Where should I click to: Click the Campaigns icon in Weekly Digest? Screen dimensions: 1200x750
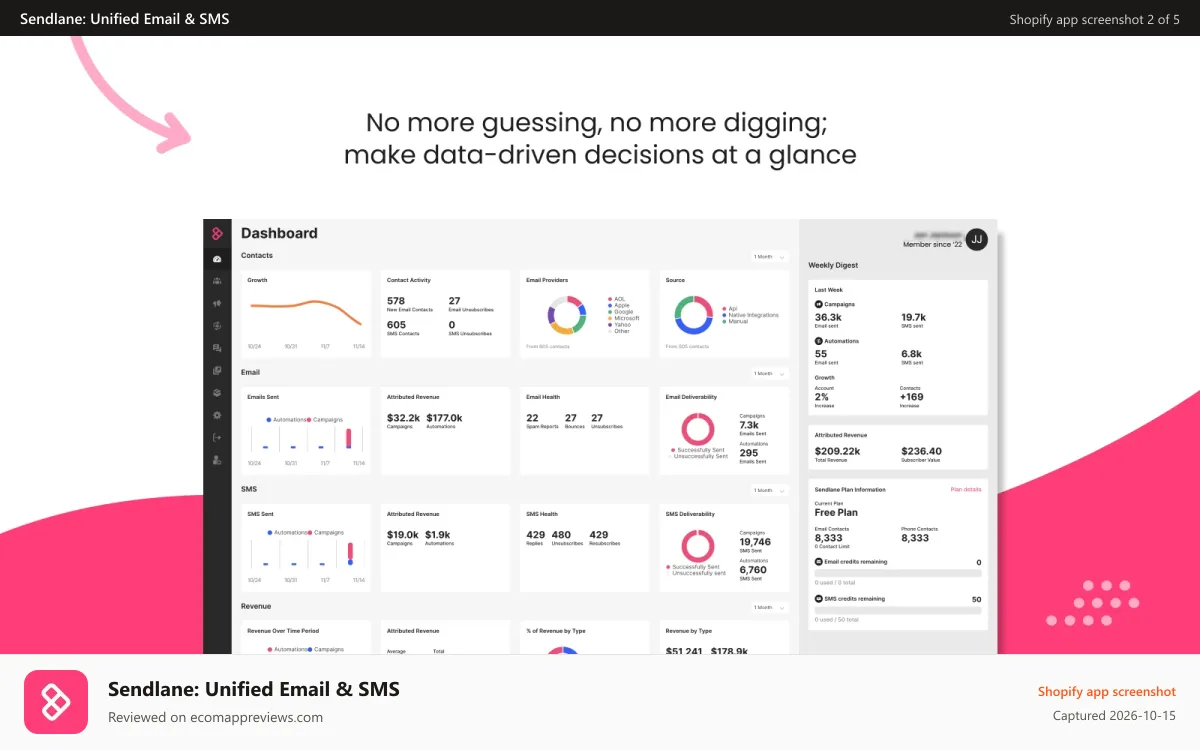(x=819, y=304)
